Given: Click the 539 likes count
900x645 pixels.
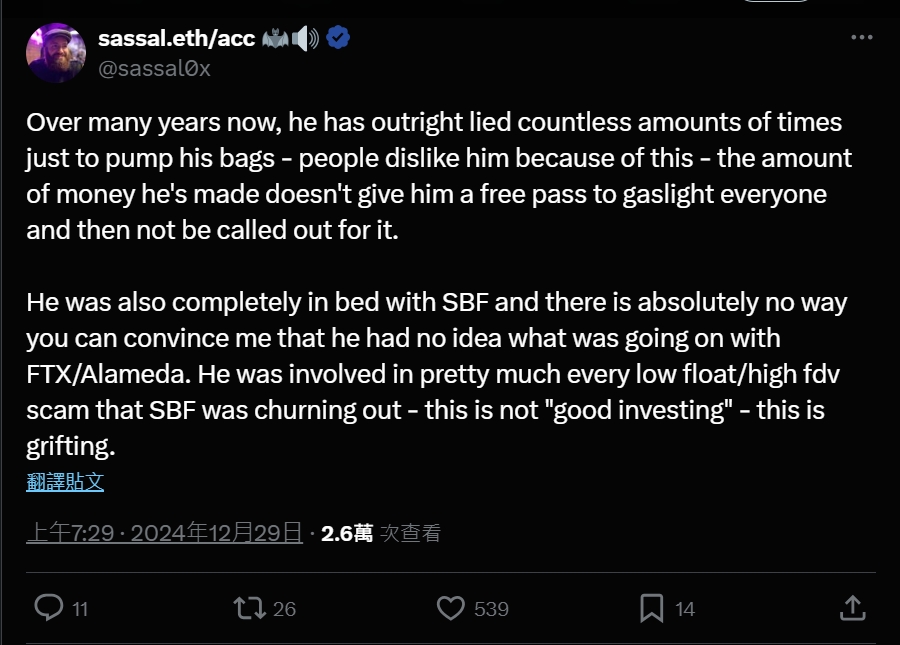Looking at the screenshot, I should click(491, 608).
